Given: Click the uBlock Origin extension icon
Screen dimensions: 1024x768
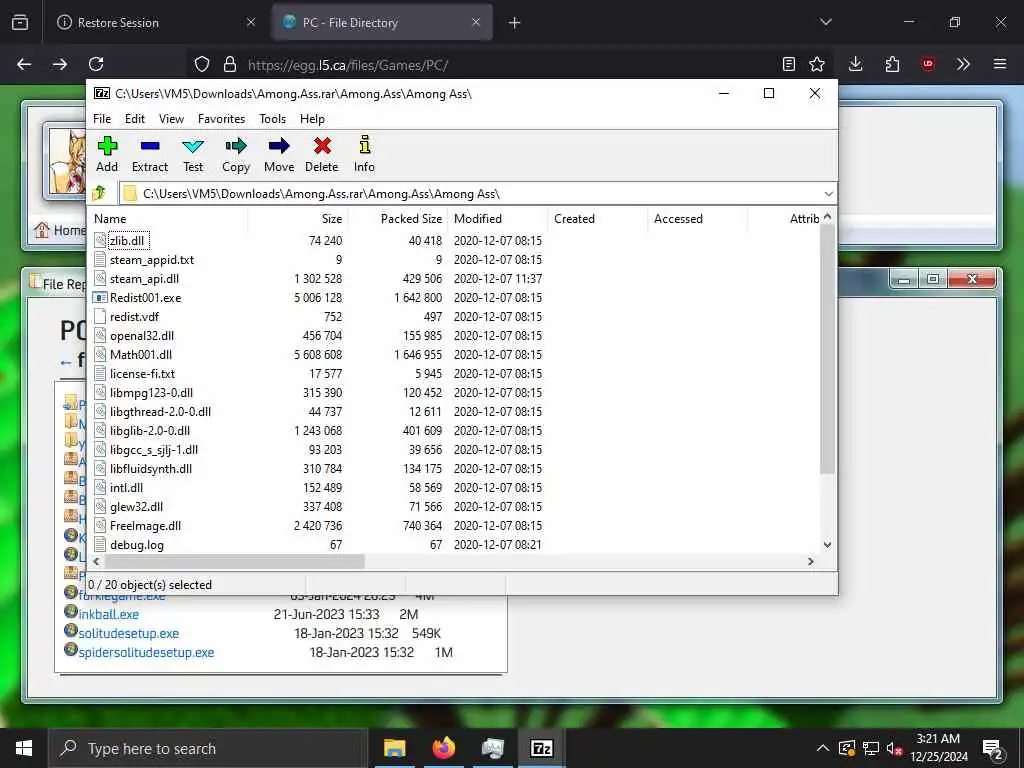Looking at the screenshot, I should (927, 64).
